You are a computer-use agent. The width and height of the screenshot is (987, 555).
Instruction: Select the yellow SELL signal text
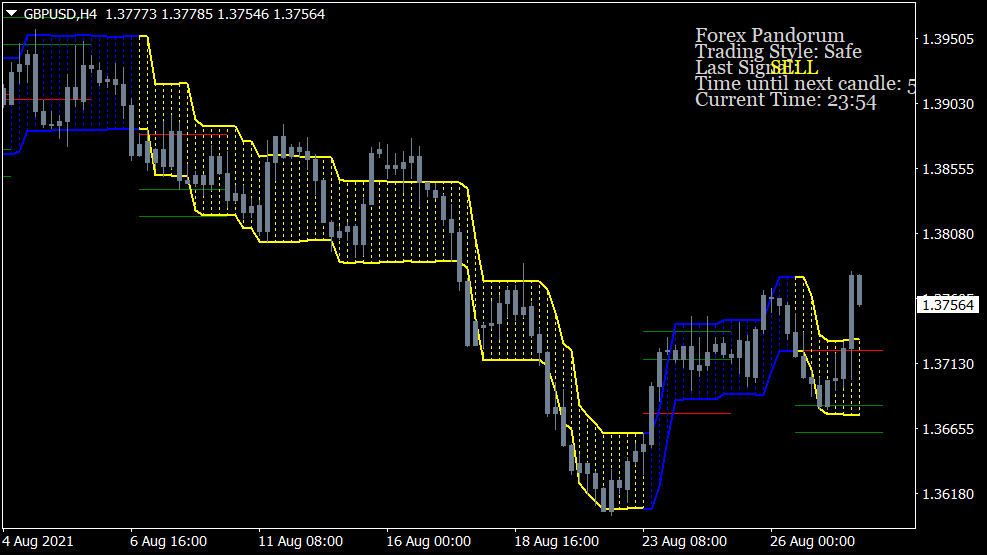[794, 68]
